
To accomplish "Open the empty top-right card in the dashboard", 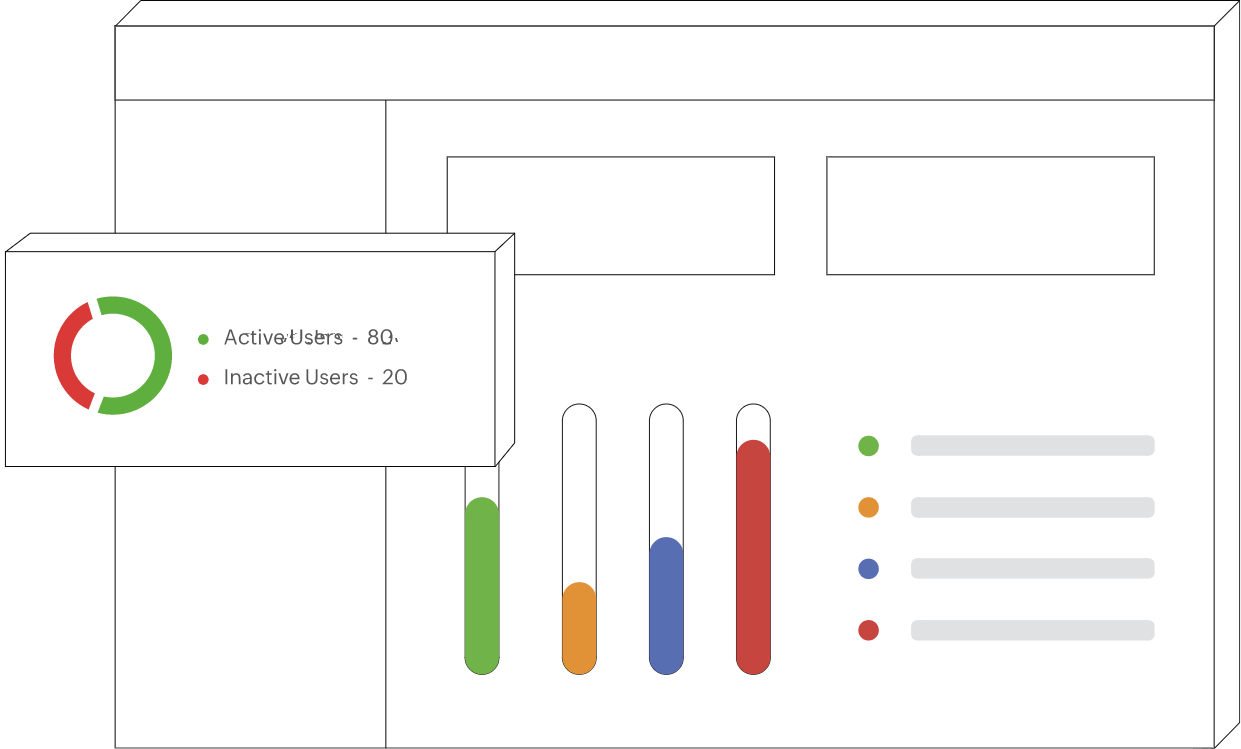I will tap(990, 215).
